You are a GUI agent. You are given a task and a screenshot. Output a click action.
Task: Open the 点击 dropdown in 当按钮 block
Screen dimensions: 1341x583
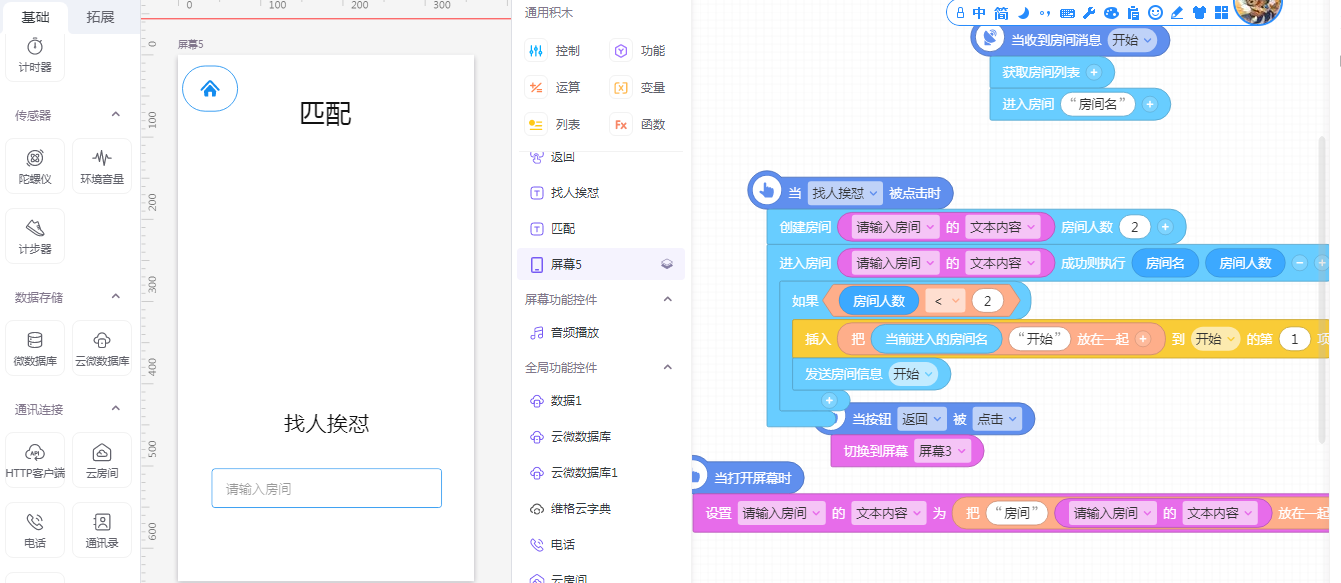coord(996,419)
